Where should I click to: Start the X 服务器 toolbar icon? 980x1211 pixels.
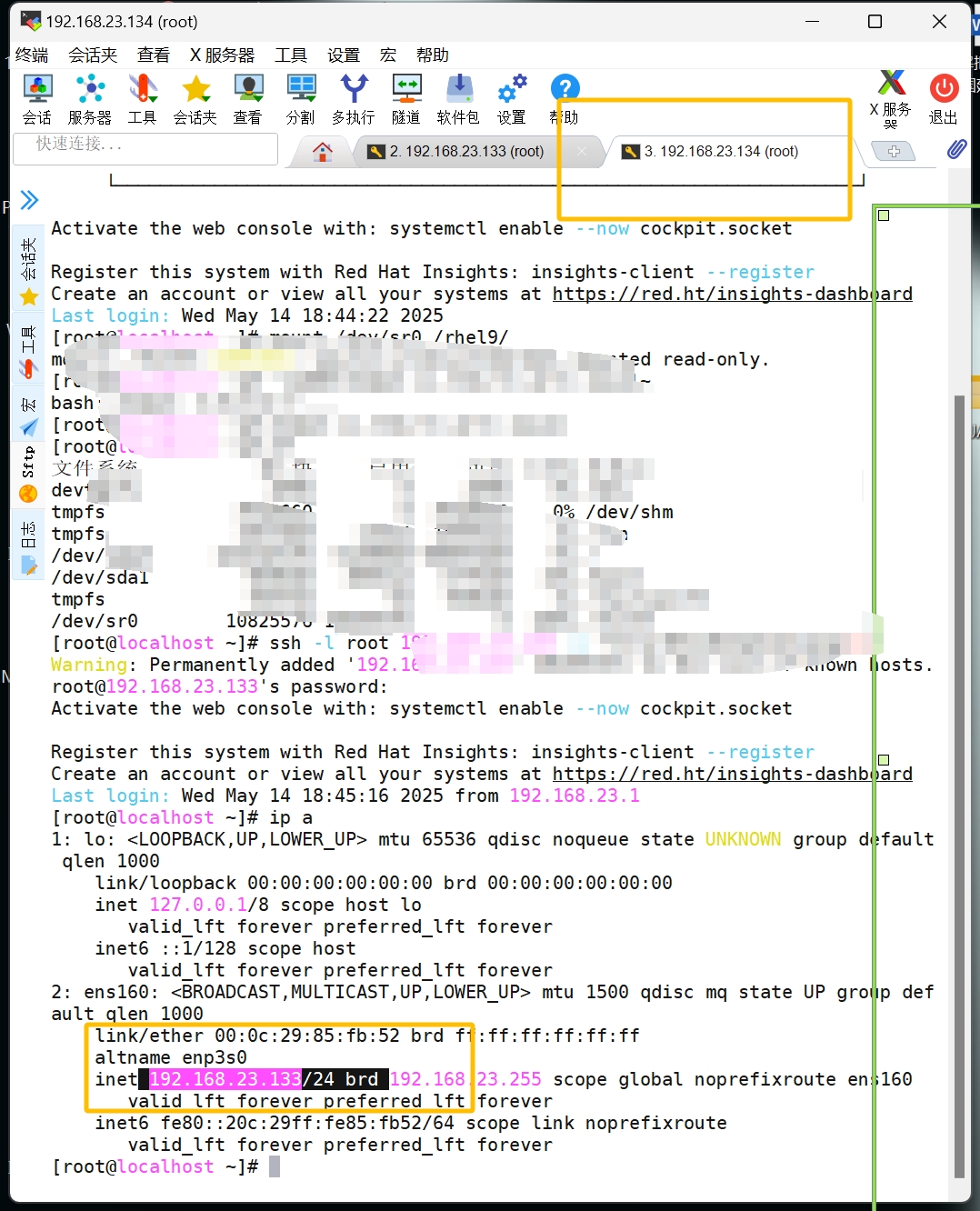891,99
